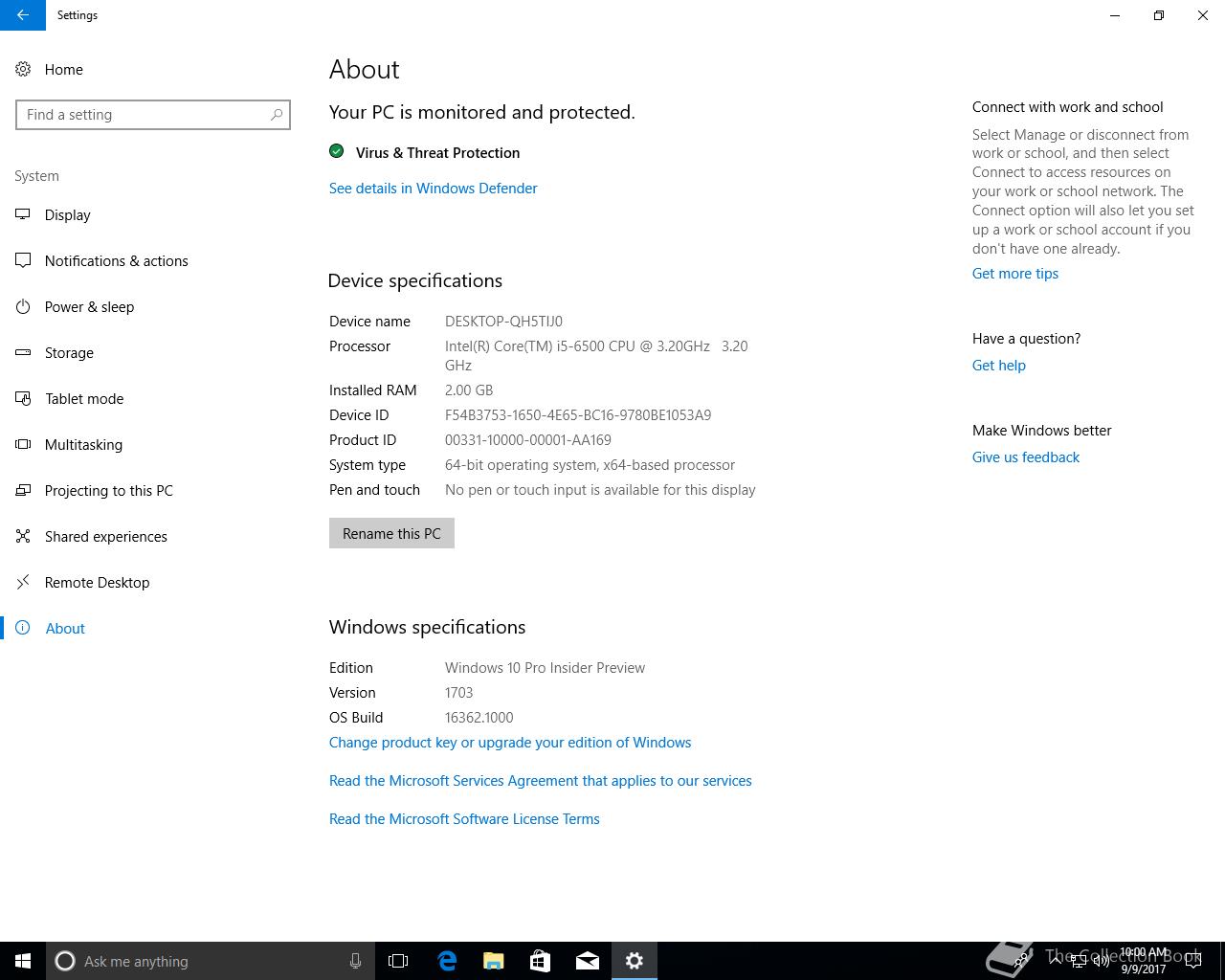Click Change product key or upgrade link
1225x980 pixels.
click(x=510, y=743)
